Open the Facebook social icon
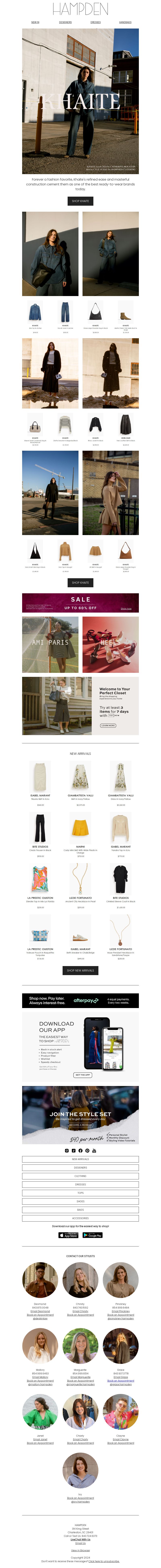This screenshot has height=1568, width=161. coord(80,1150)
